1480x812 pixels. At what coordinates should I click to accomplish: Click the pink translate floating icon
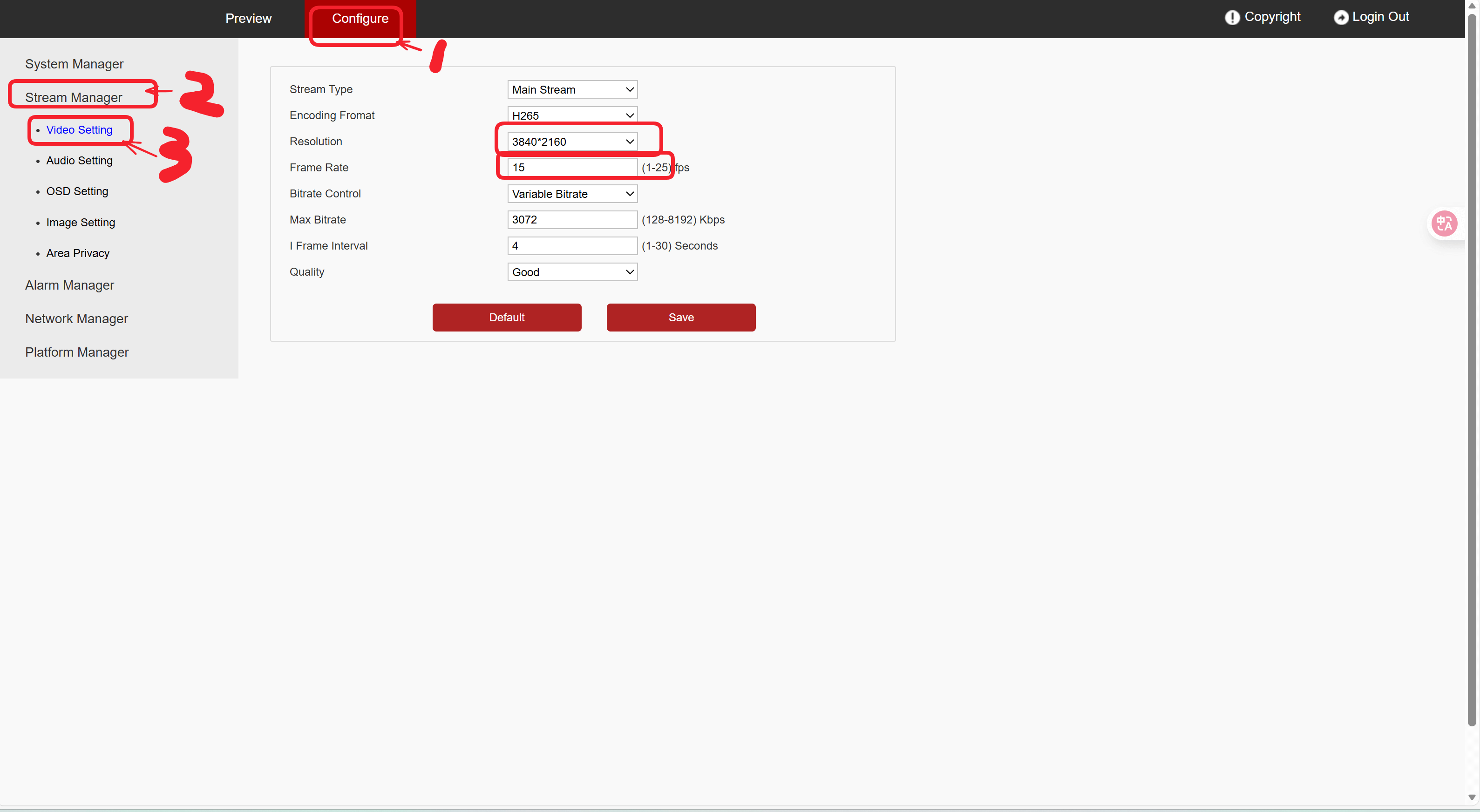pyautogui.click(x=1444, y=223)
